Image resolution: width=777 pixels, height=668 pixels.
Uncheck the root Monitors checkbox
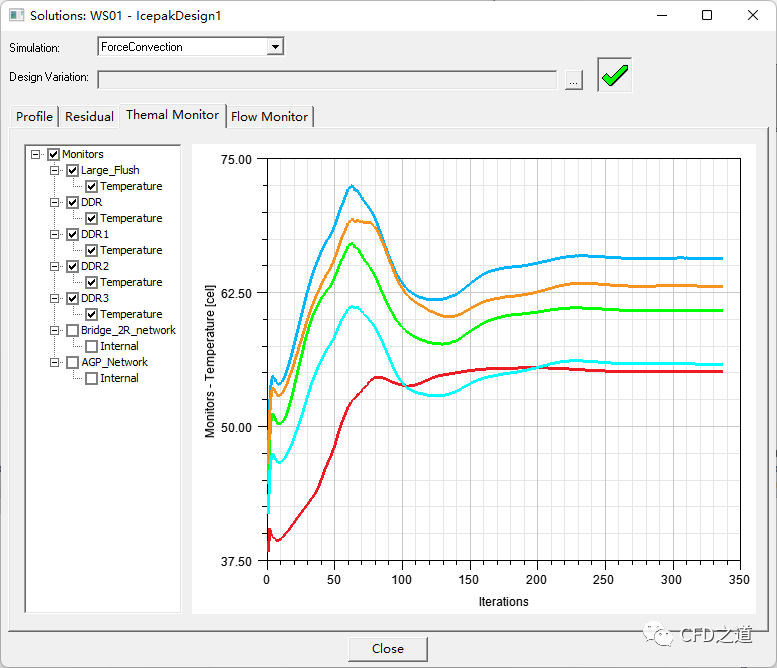tap(53, 154)
